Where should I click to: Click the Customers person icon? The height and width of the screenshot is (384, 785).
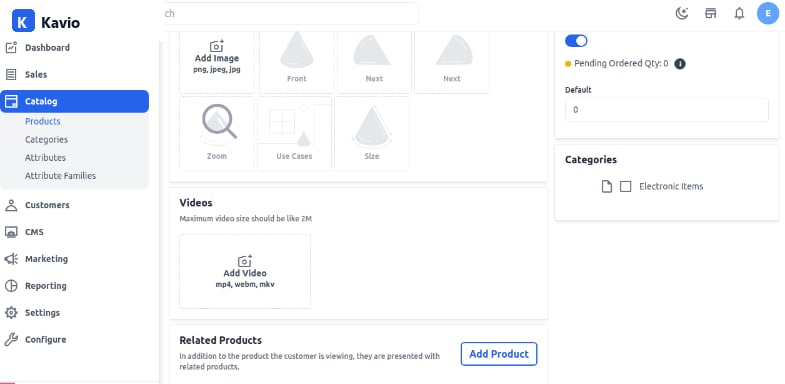tap(11, 205)
